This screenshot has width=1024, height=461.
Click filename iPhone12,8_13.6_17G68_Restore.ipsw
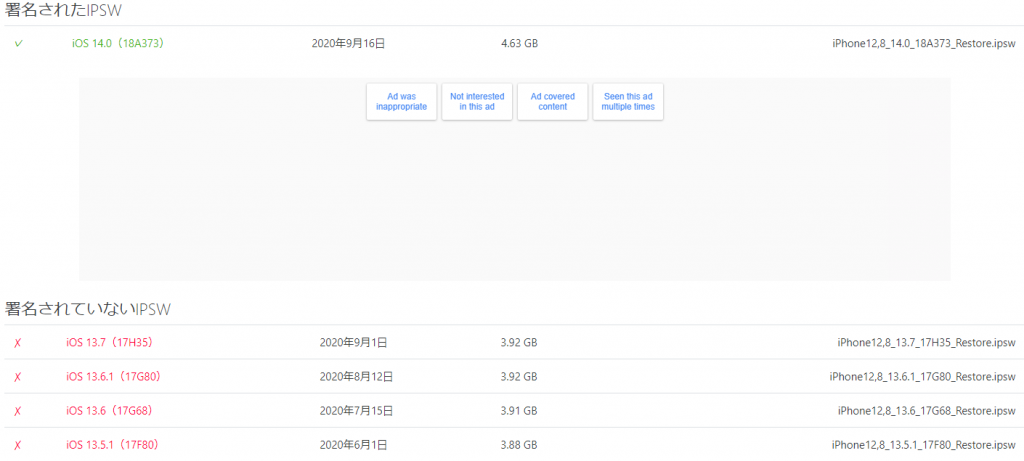pyautogui.click(x=926, y=411)
